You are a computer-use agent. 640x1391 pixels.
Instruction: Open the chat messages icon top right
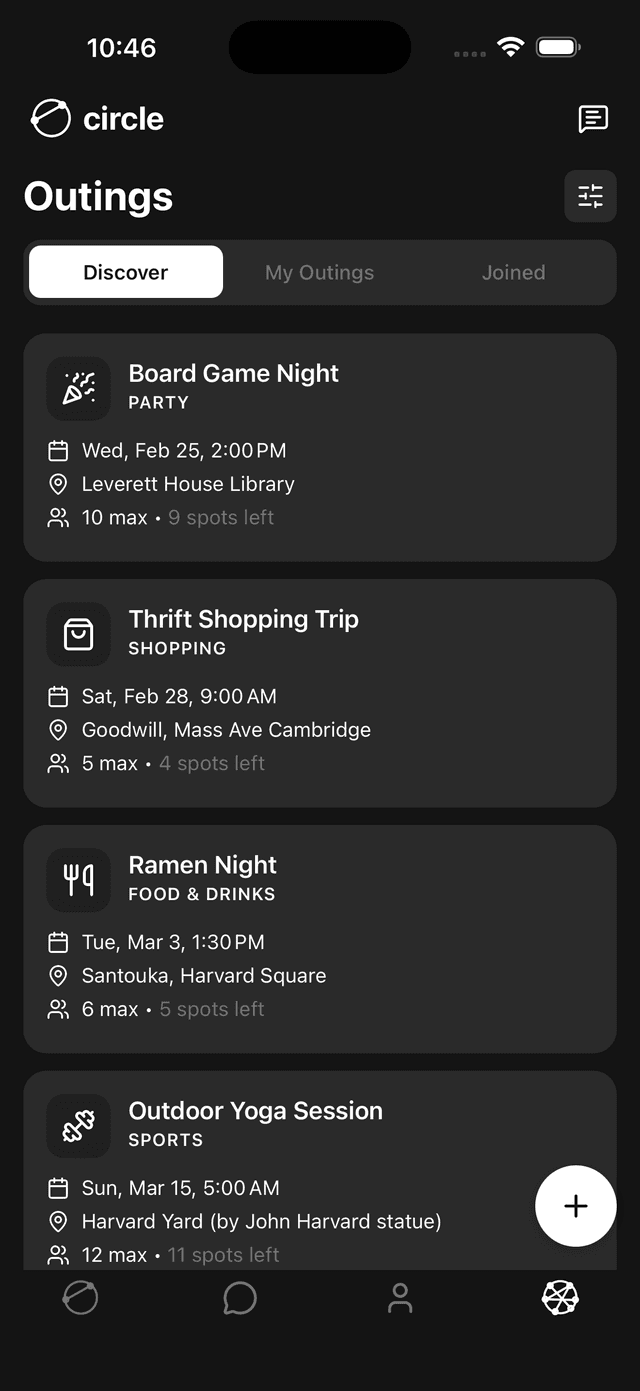click(593, 118)
